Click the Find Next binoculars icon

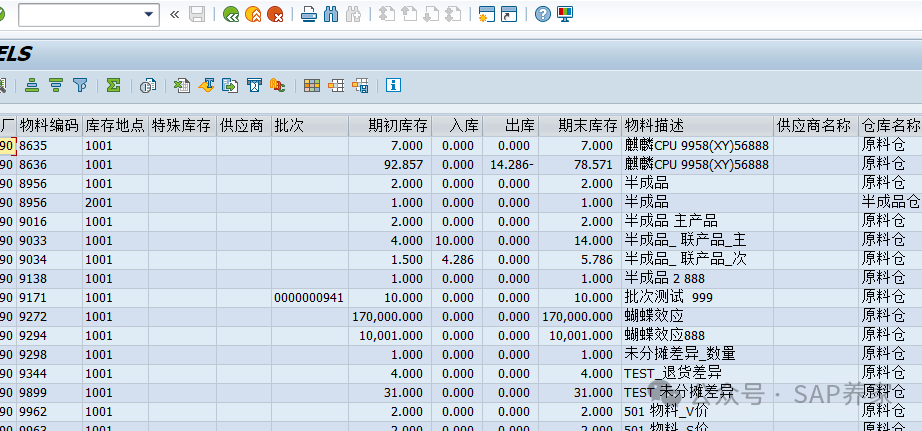point(353,14)
